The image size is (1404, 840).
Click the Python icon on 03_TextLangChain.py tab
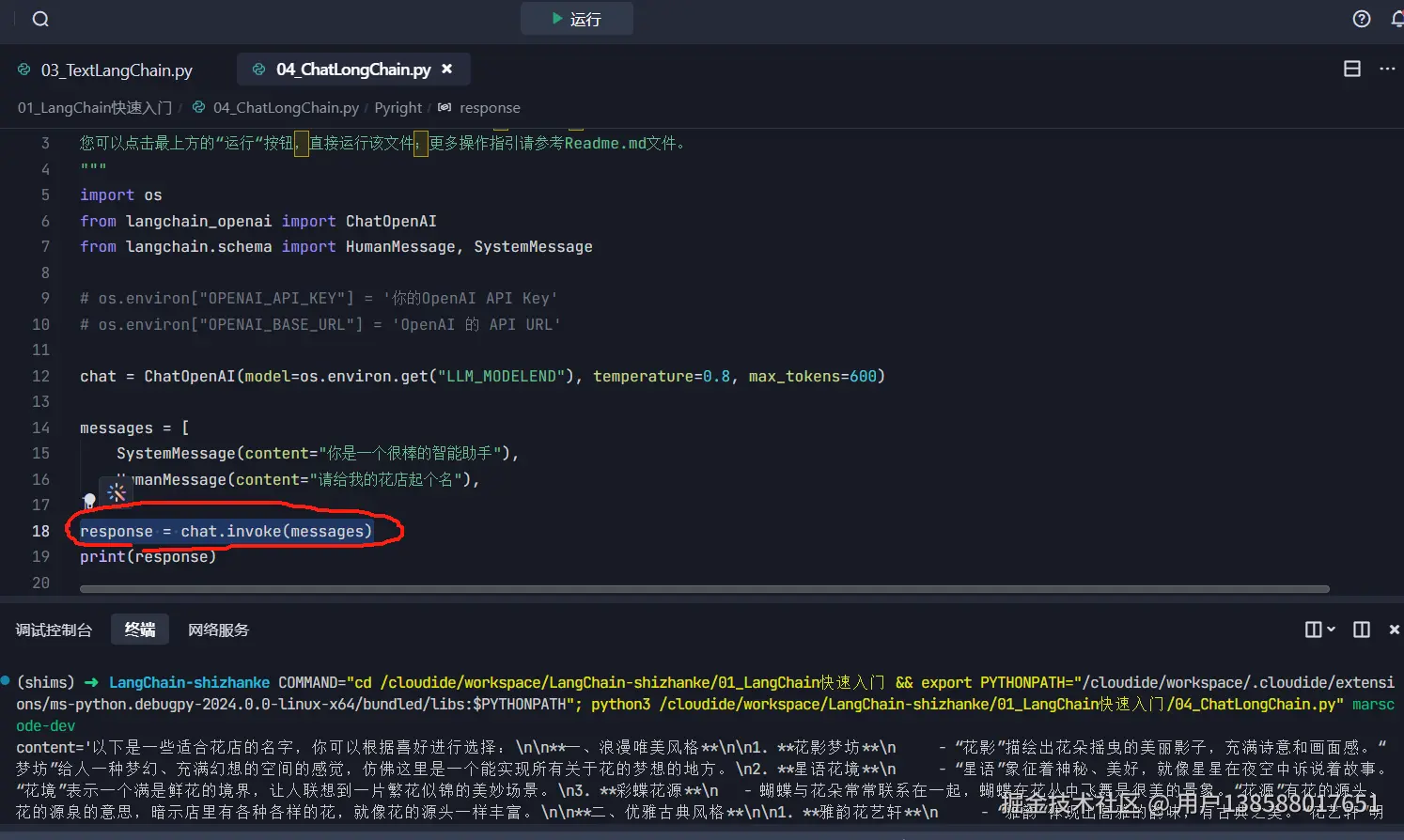coord(24,70)
